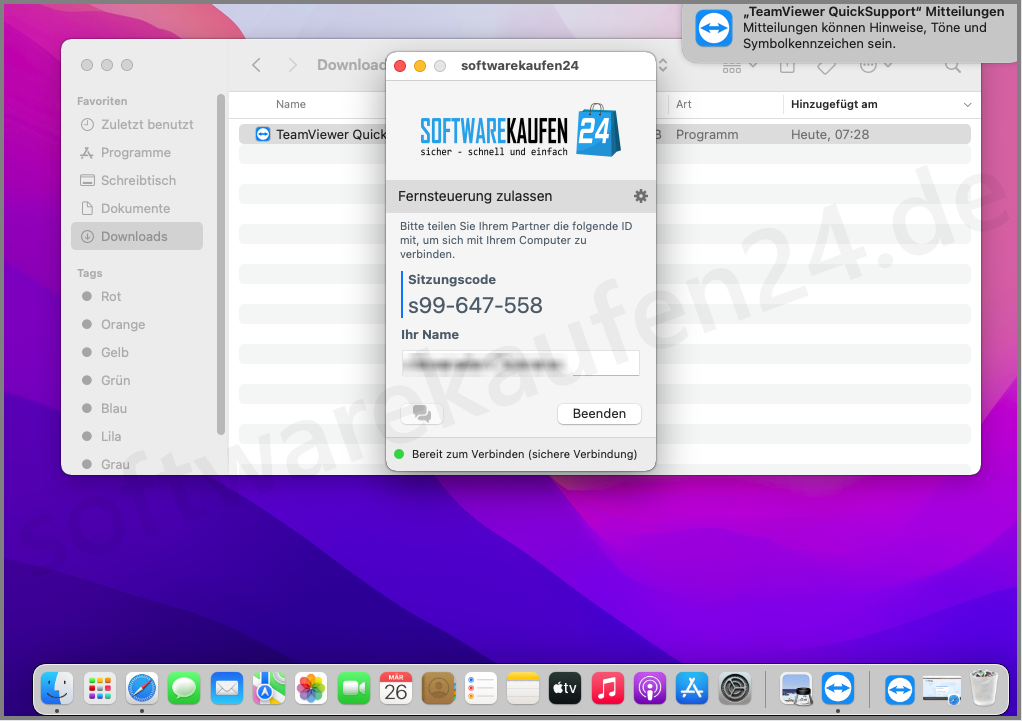Open Mail from the Dock
Image resolution: width=1022 pixels, height=721 pixels.
tap(227, 688)
